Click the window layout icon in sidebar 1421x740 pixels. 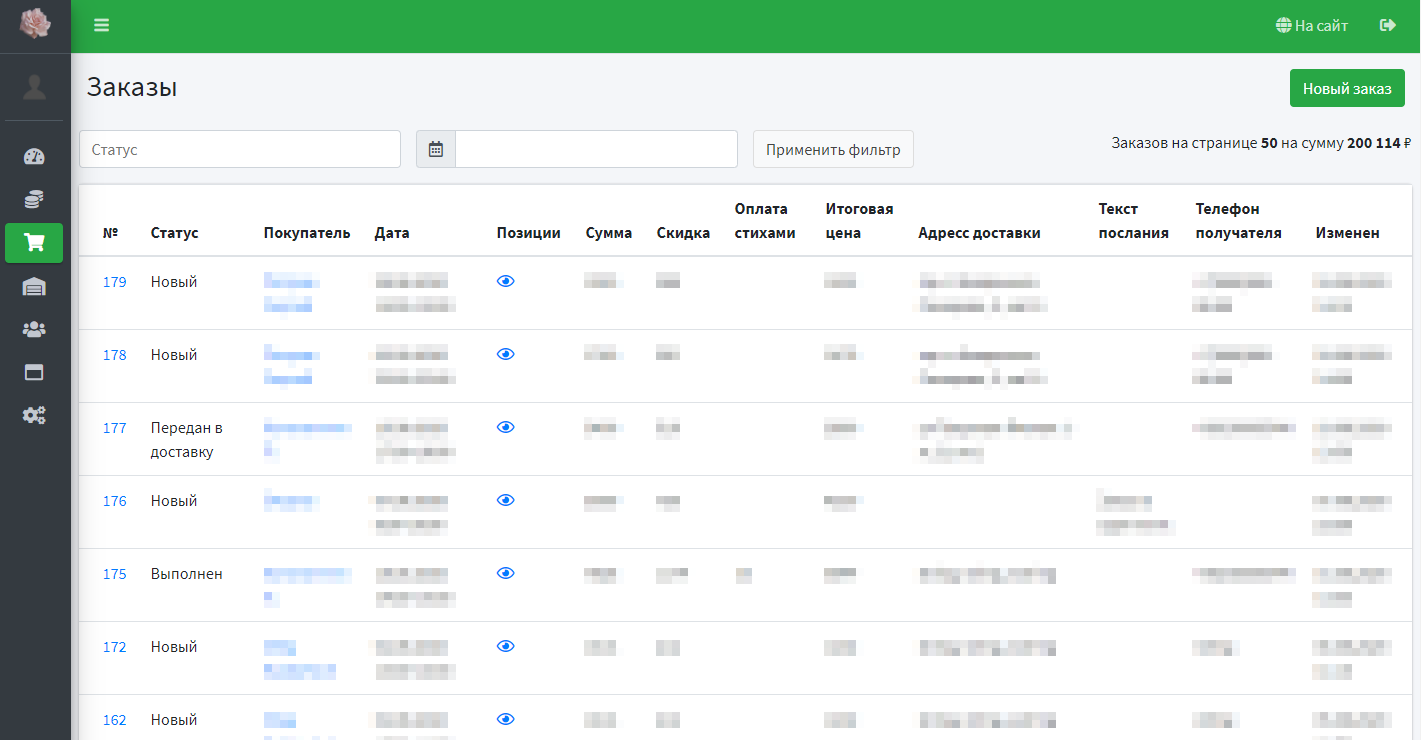(x=34, y=372)
